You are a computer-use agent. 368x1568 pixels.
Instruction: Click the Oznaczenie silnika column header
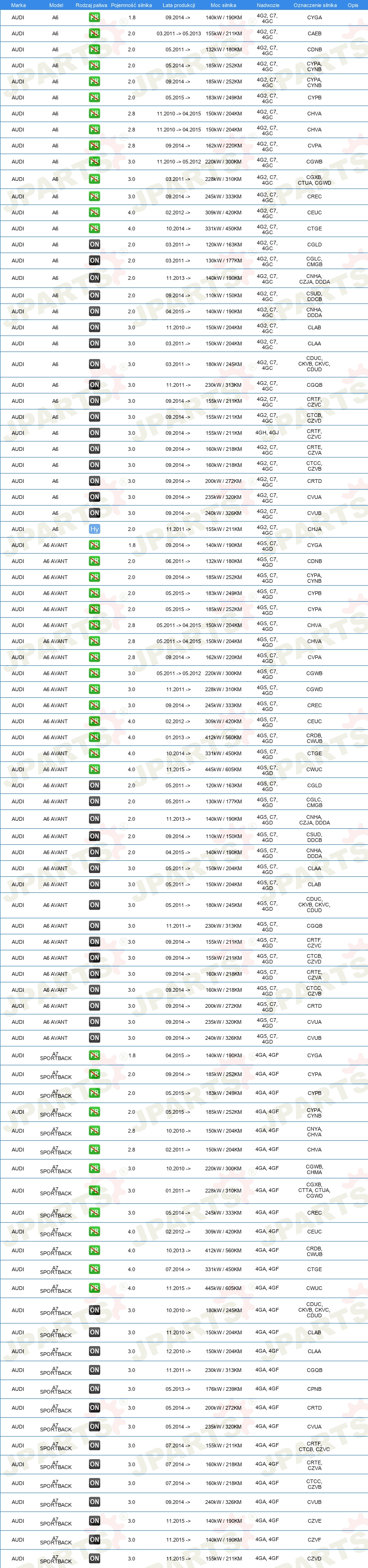pyautogui.click(x=315, y=5)
